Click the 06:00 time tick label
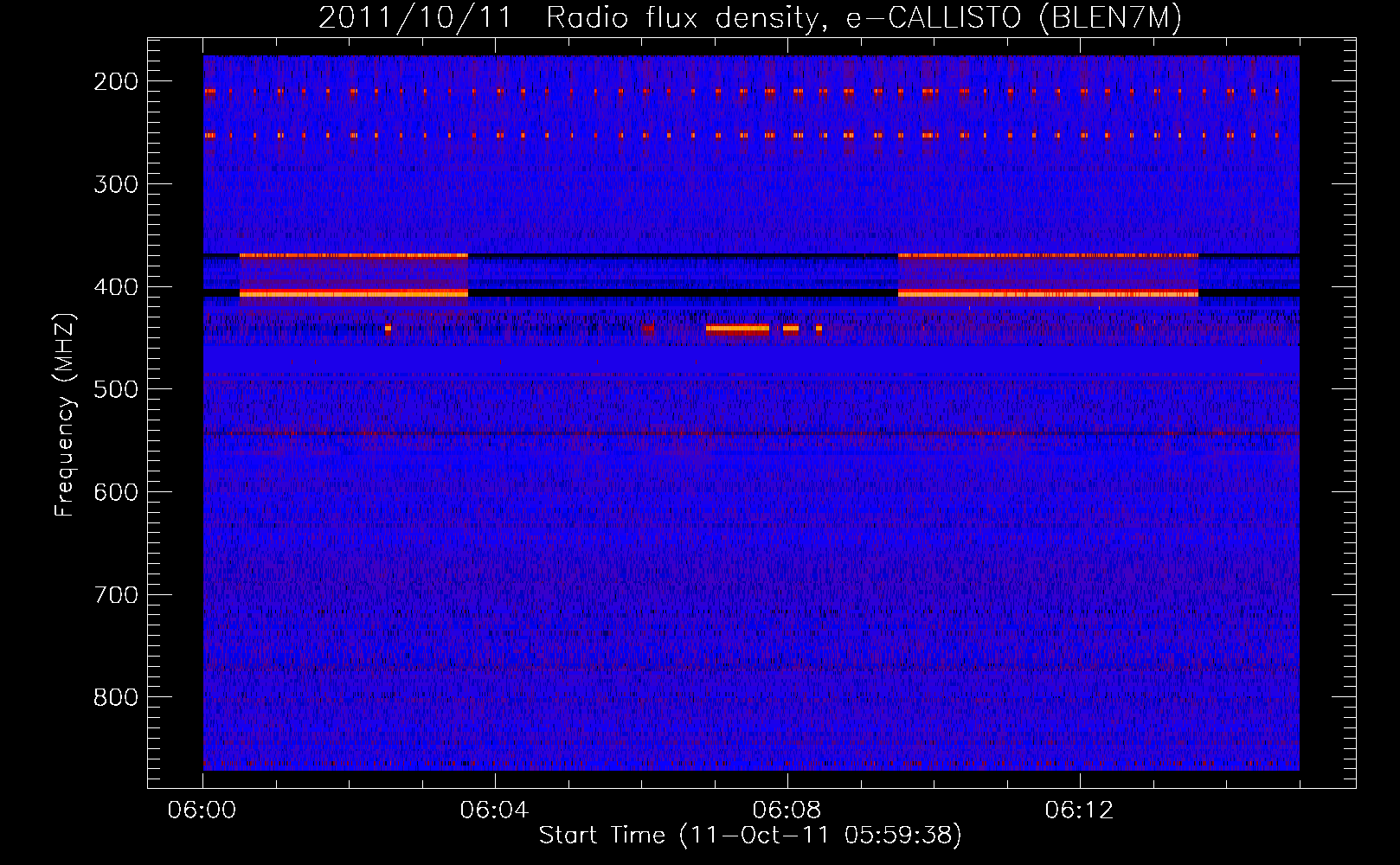Image resolution: width=1400 pixels, height=865 pixels. tap(202, 811)
